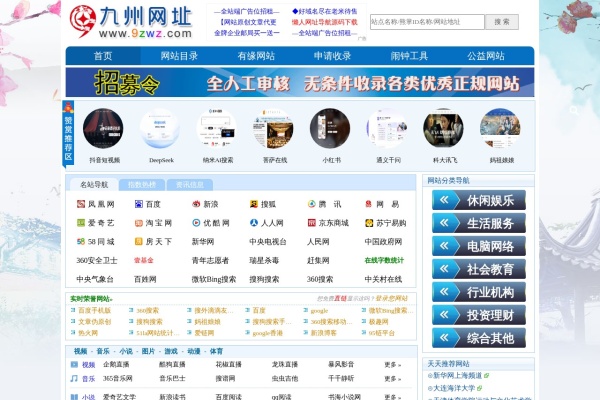The height and width of the screenshot is (400, 600).
Task: Open 社会教育 category button
Action: (x=479, y=269)
